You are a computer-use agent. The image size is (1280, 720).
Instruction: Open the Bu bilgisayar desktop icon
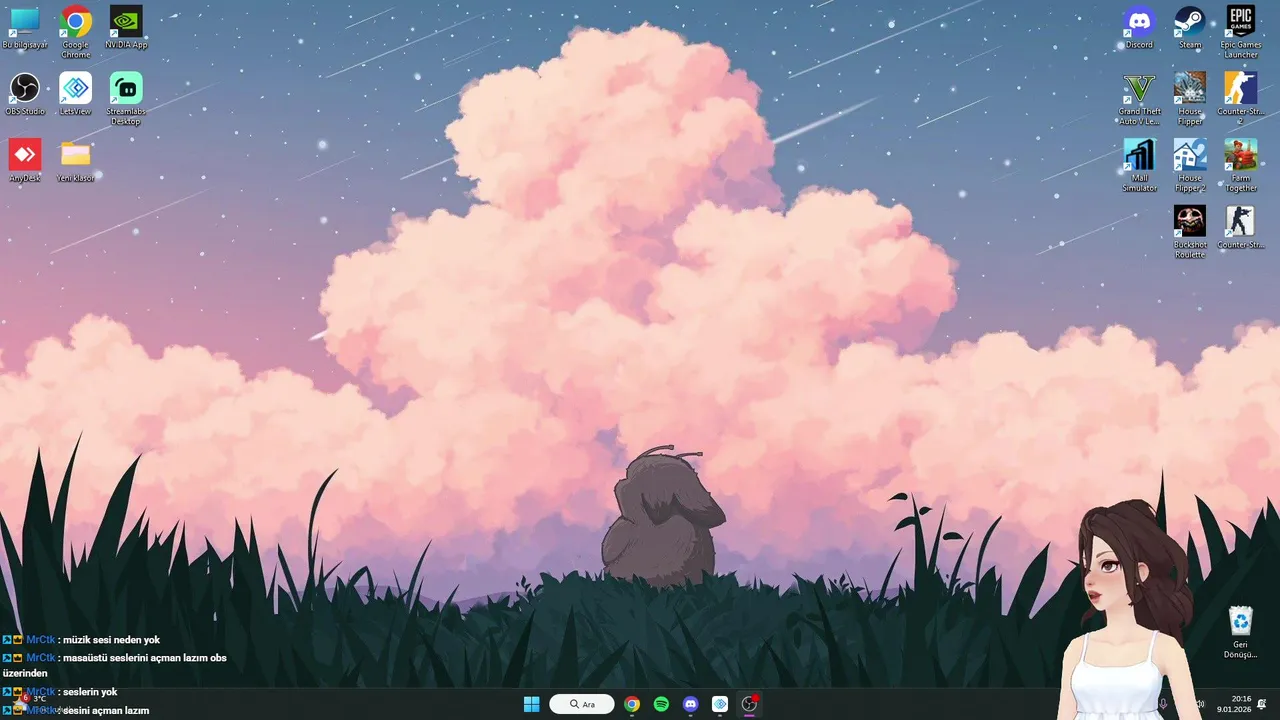25,28
